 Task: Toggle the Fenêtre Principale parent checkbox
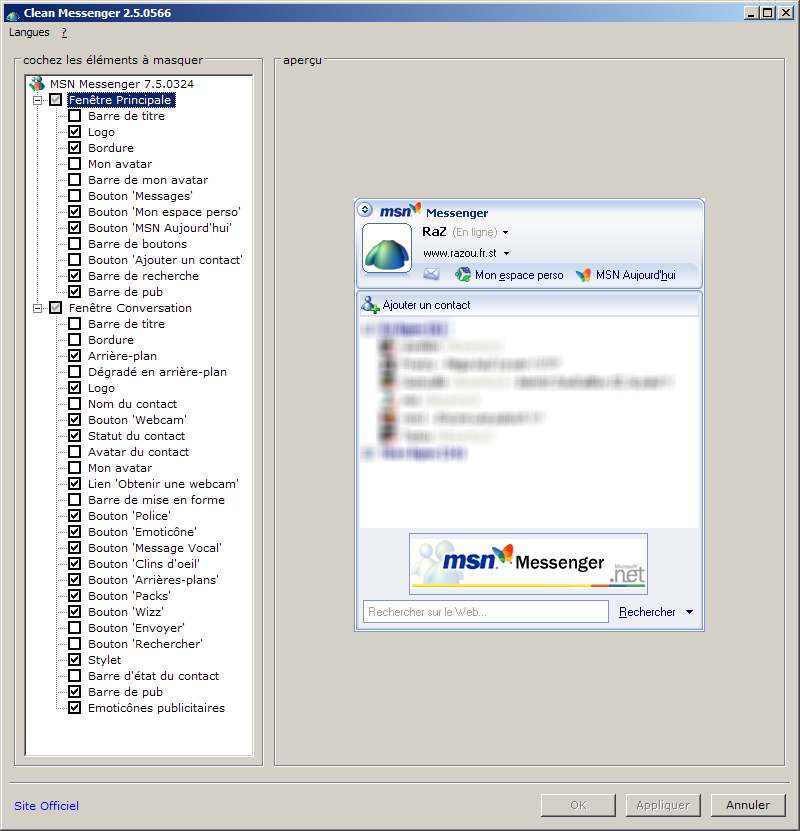coord(56,100)
